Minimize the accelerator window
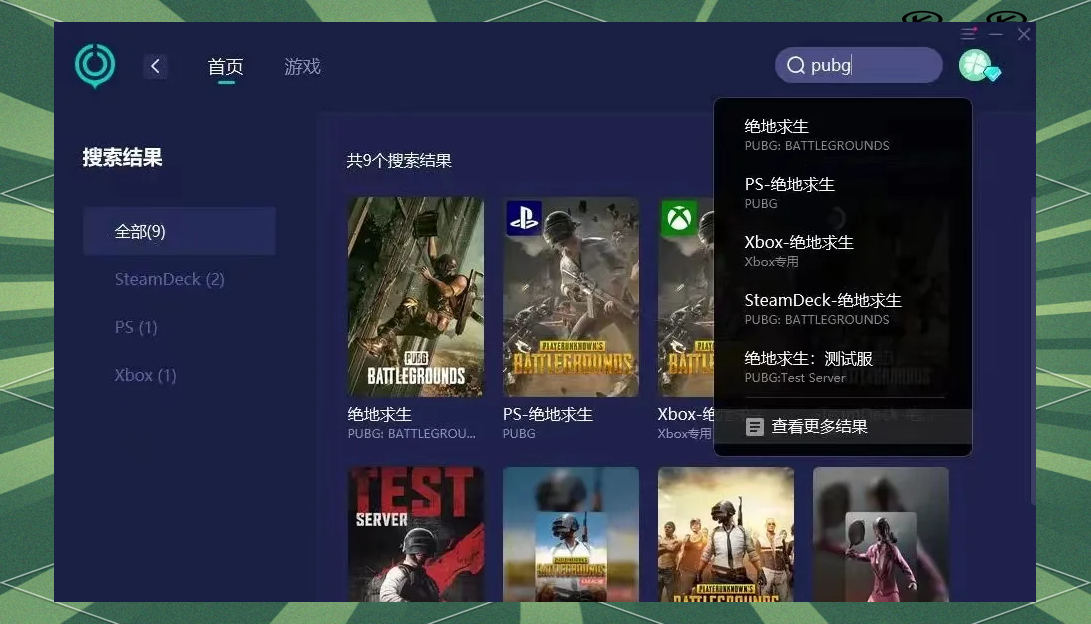Viewport: 1091px width, 624px height. point(996,33)
